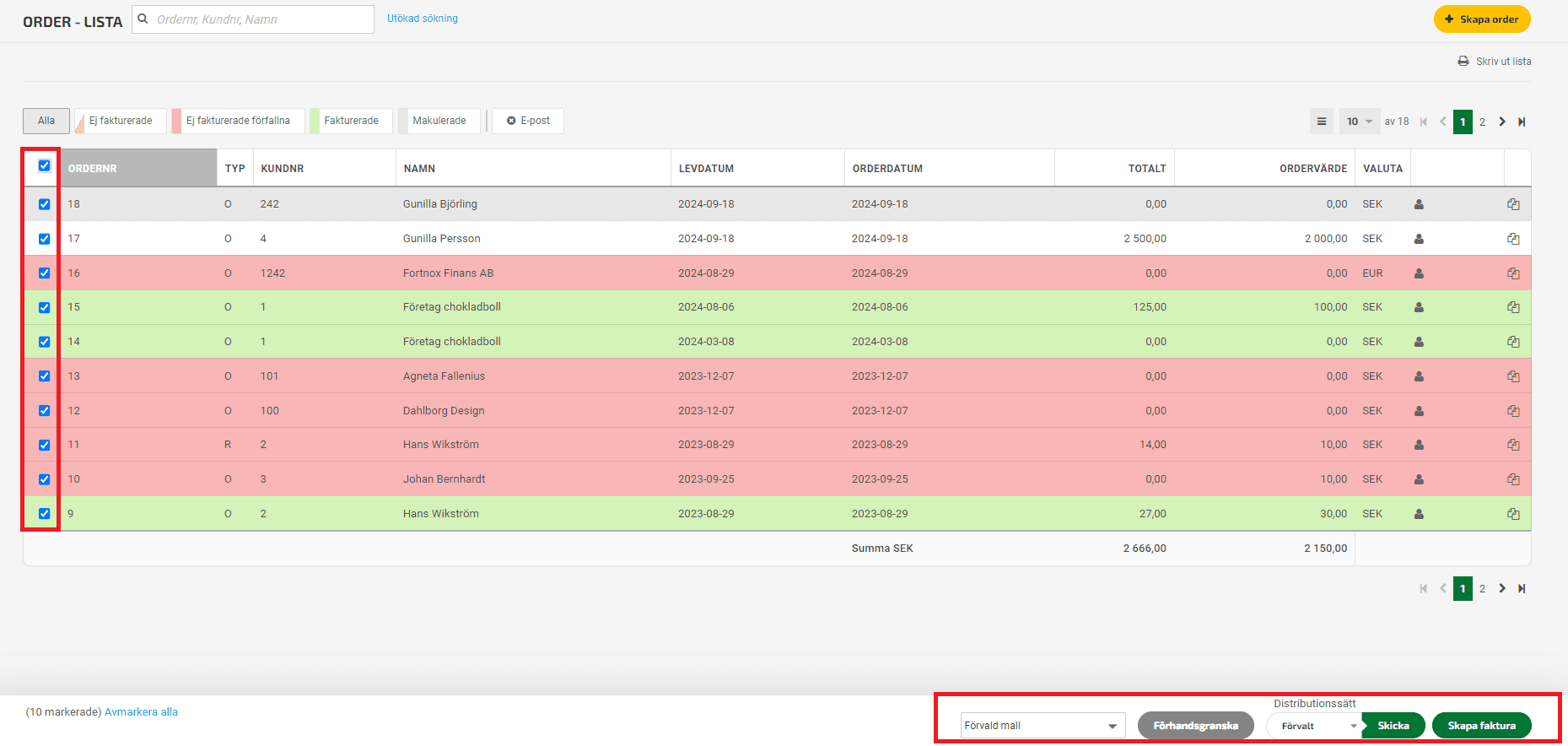Open customer icon for order 10
Viewport: 1568px width, 746px height.
click(x=1419, y=479)
